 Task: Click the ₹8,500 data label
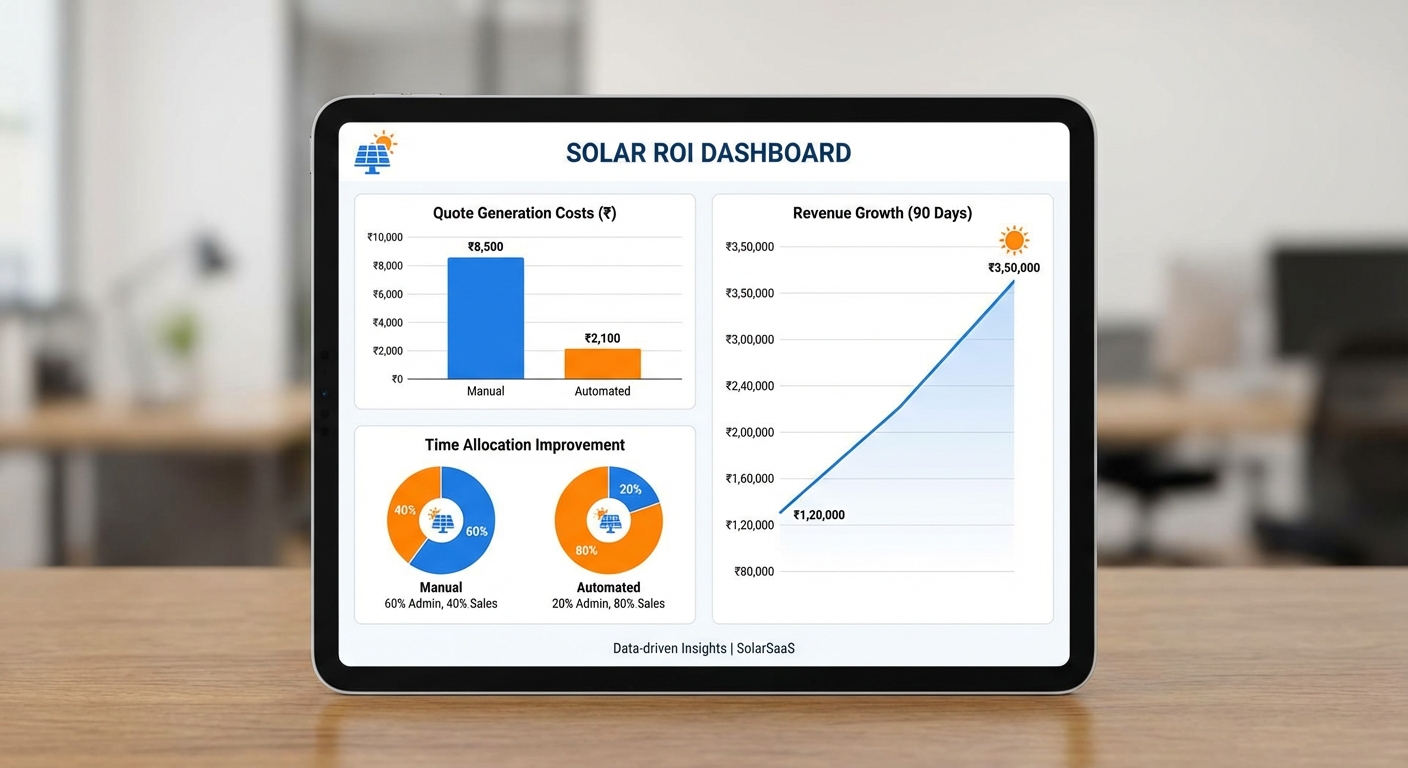485,246
